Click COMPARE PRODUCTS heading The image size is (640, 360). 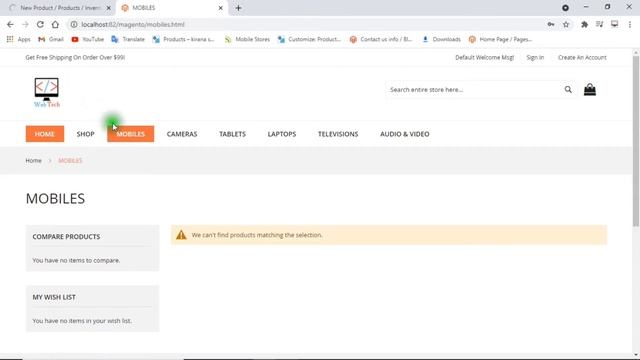[x=66, y=237]
